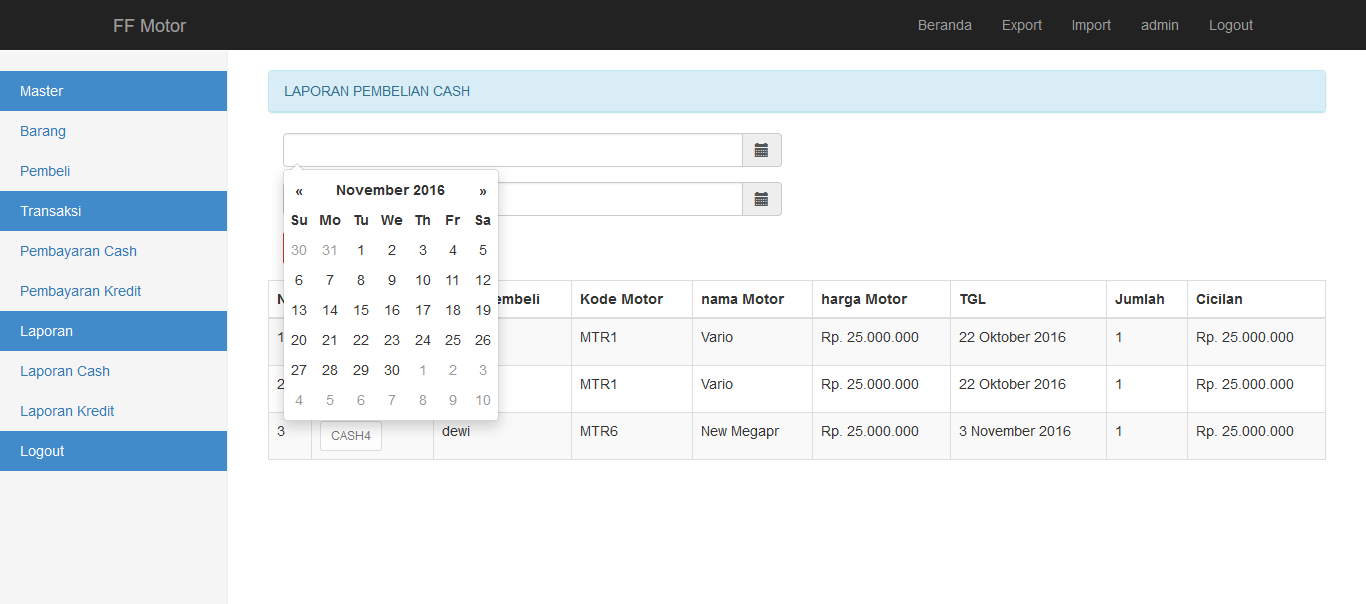The width and height of the screenshot is (1366, 604).
Task: Click the first date field's calendar icon
Action: (x=762, y=150)
